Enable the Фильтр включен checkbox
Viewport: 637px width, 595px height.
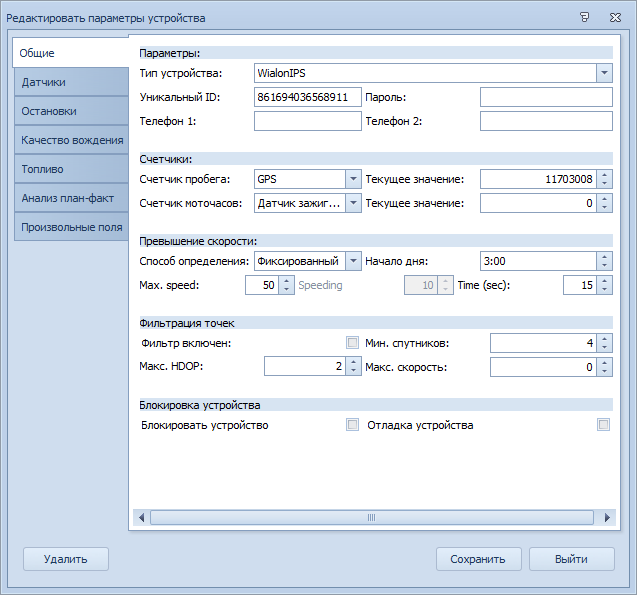point(352,343)
